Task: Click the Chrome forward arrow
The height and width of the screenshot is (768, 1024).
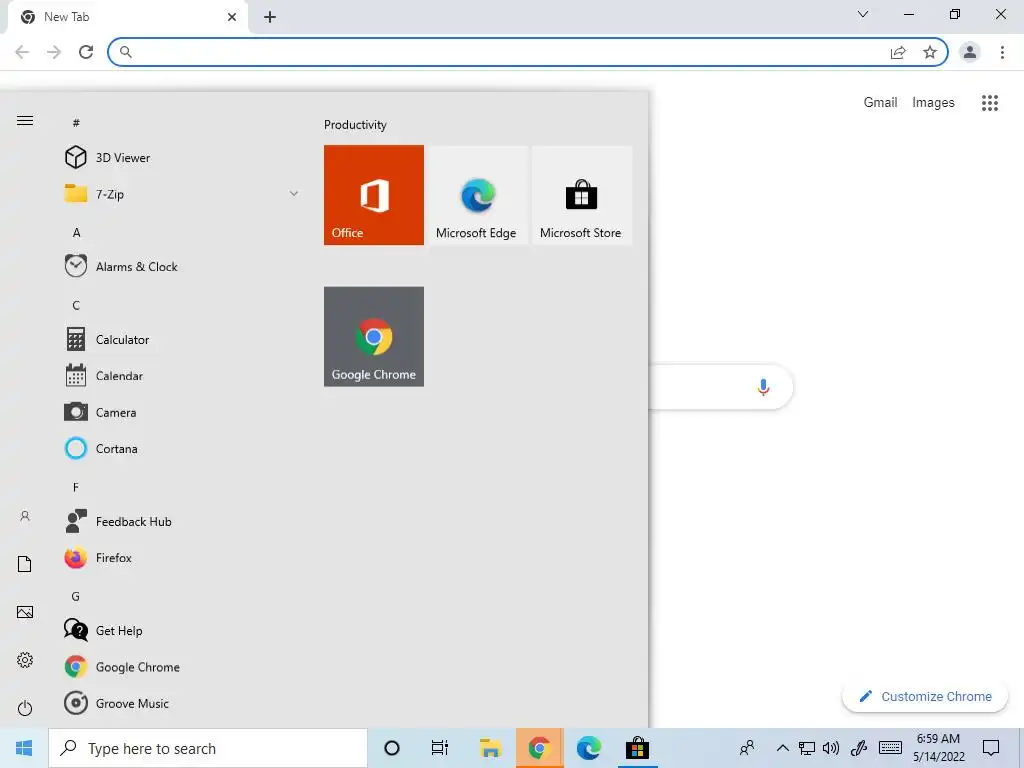Action: point(54,52)
